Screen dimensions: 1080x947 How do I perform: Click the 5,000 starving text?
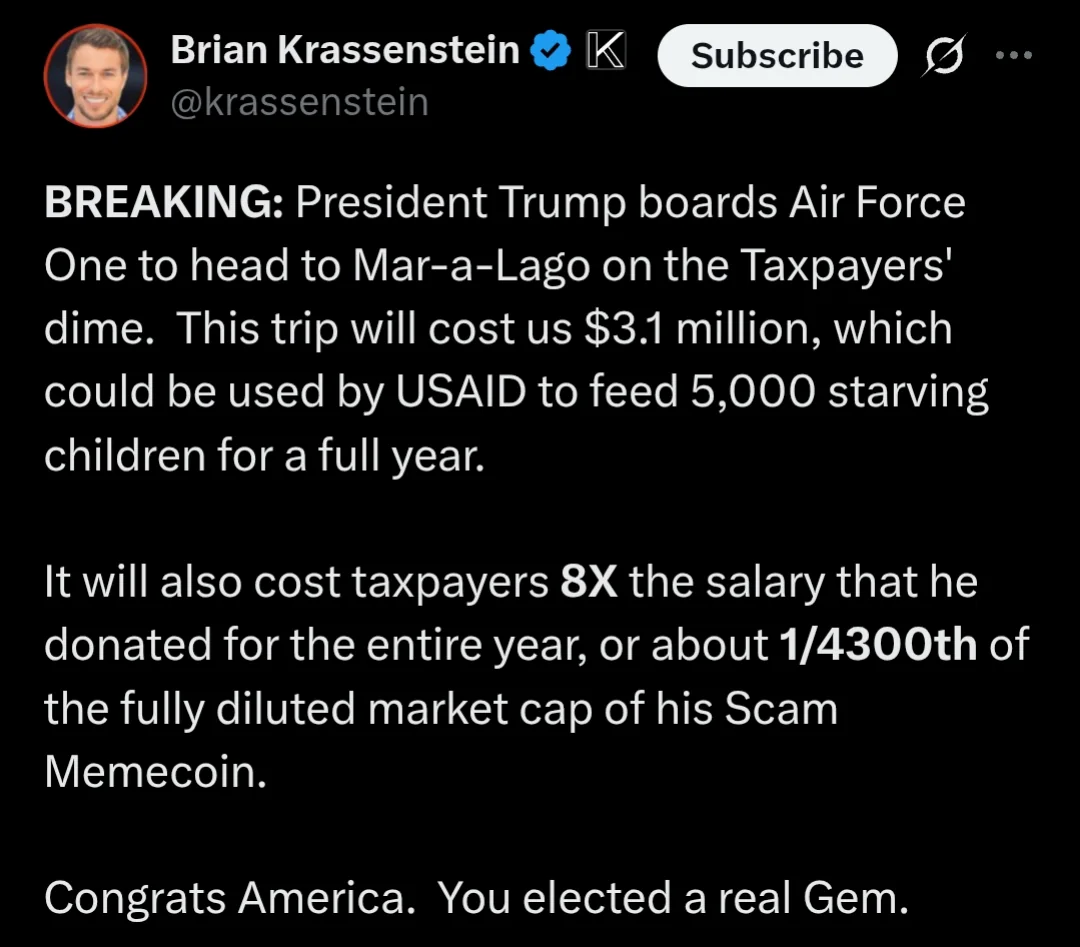[839, 393]
